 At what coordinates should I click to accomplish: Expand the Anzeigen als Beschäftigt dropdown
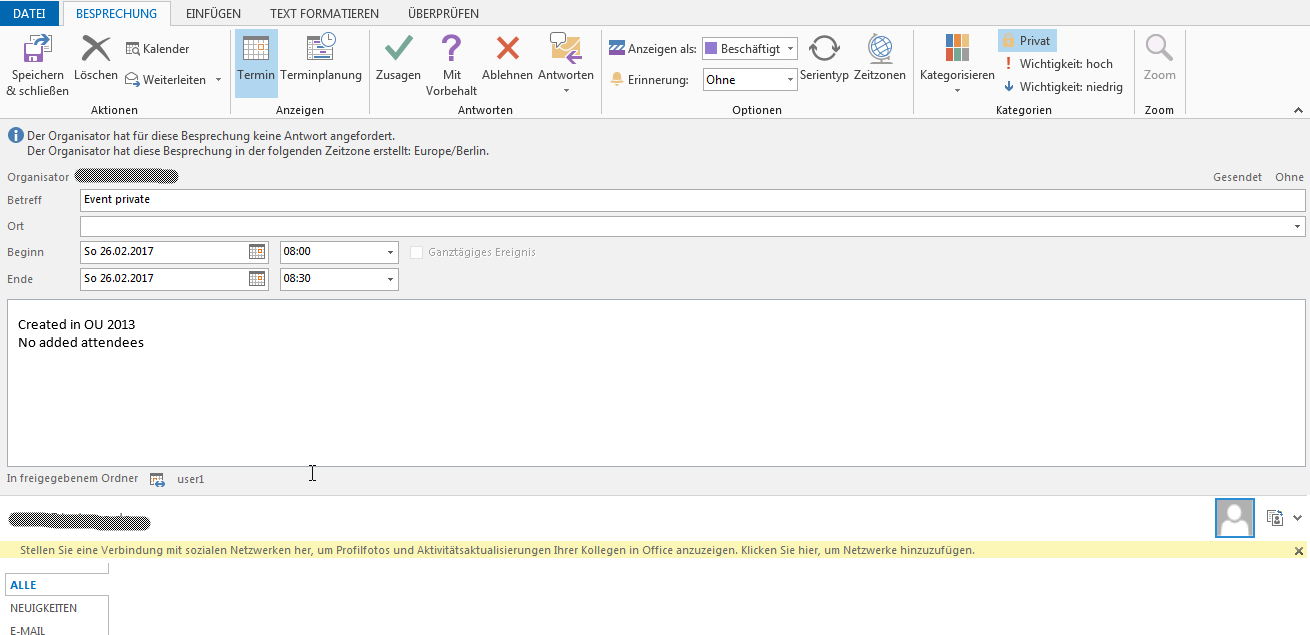(790, 49)
